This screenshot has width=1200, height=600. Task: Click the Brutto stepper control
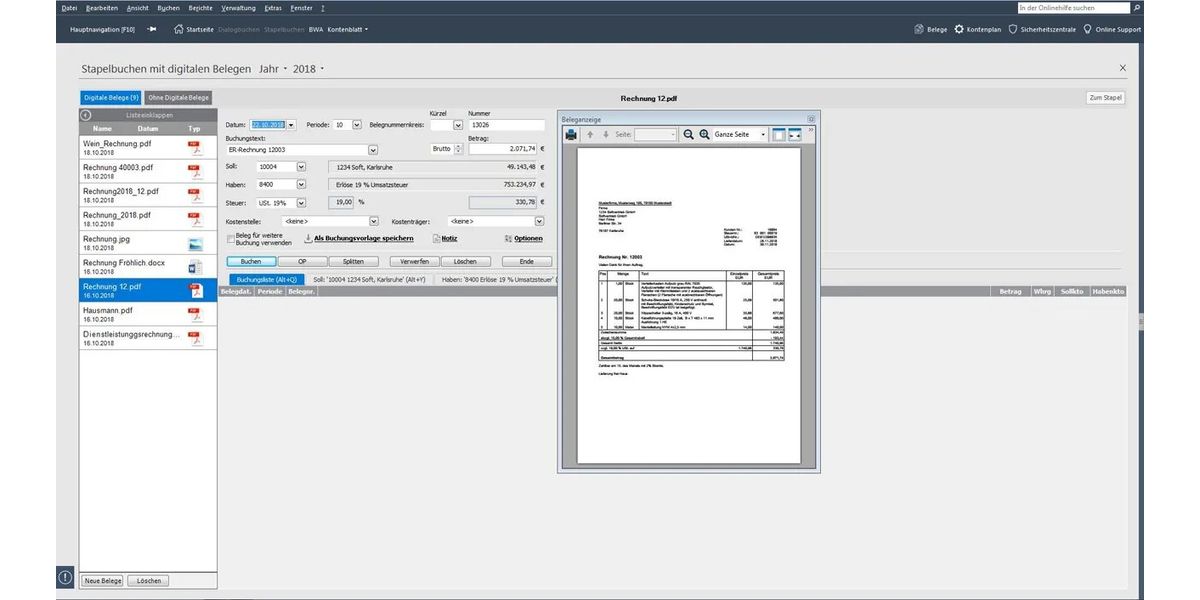pos(460,148)
